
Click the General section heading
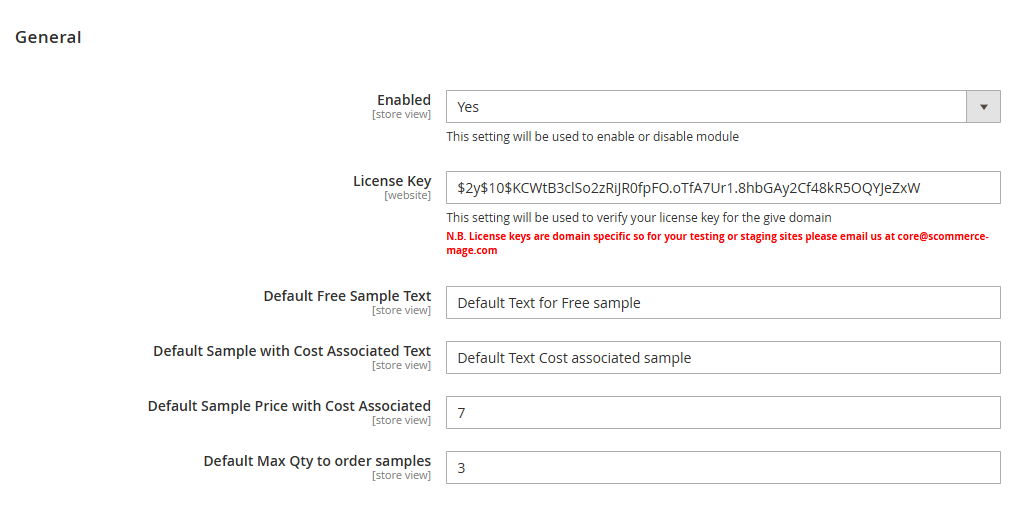click(x=48, y=38)
